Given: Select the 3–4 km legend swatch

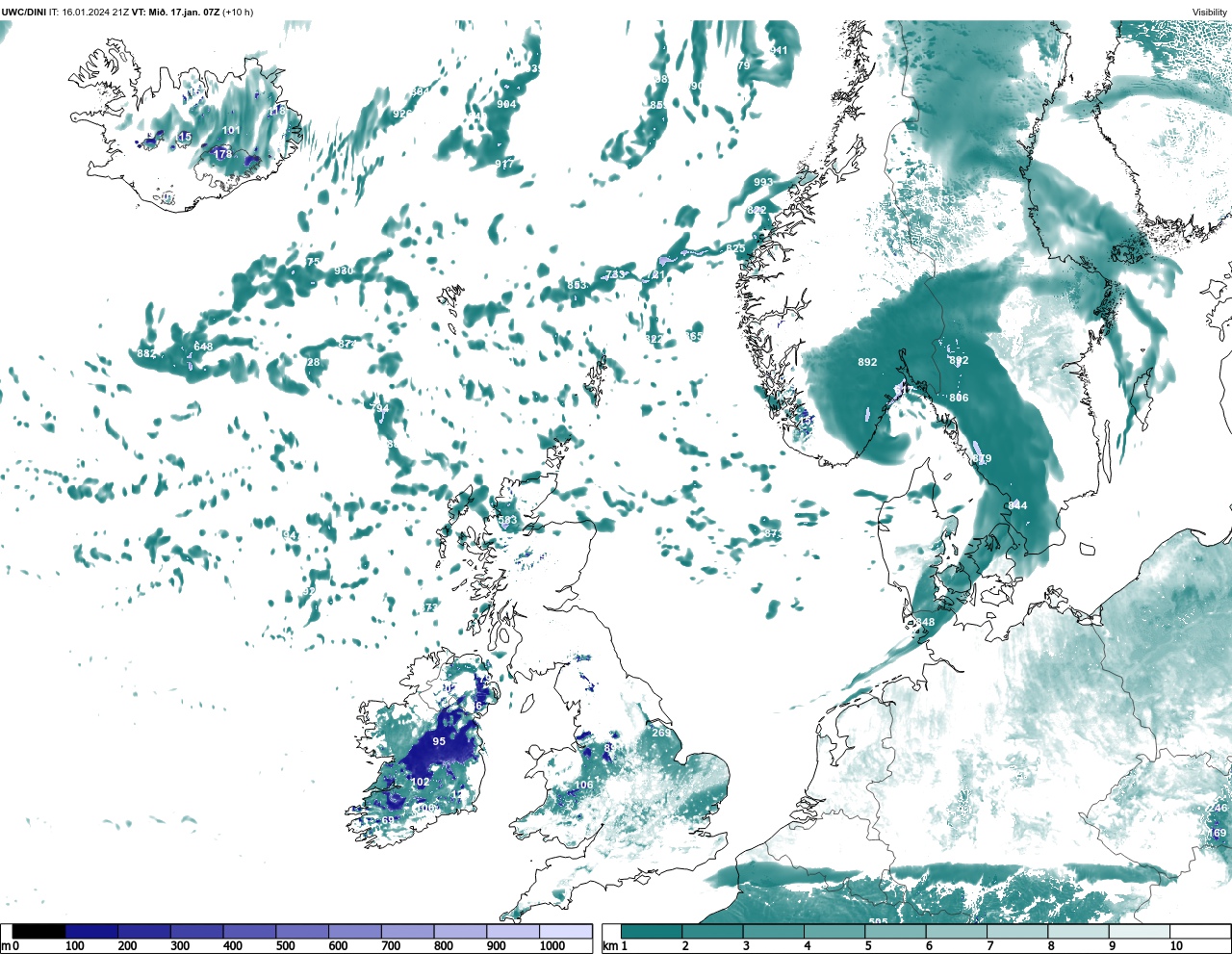Looking at the screenshot, I should 773,932.
